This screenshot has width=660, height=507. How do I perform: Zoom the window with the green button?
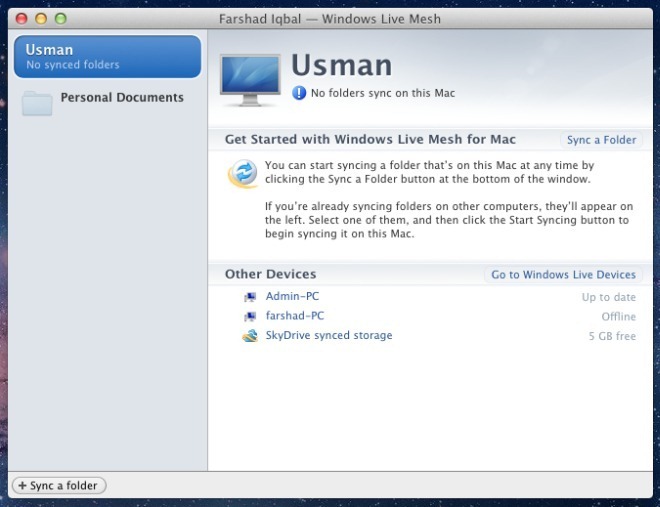(61, 19)
